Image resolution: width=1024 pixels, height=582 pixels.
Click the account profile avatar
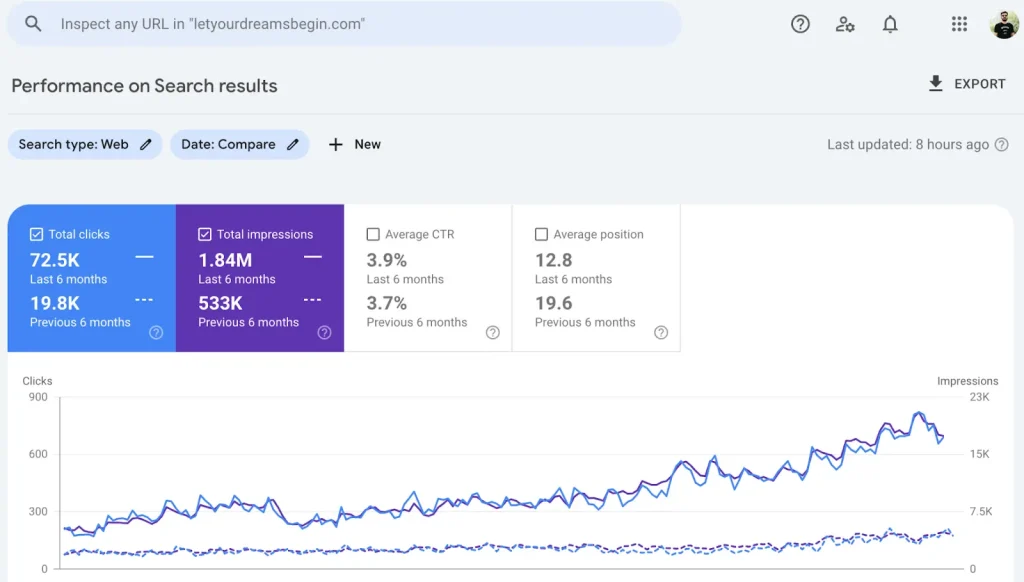[1003, 24]
